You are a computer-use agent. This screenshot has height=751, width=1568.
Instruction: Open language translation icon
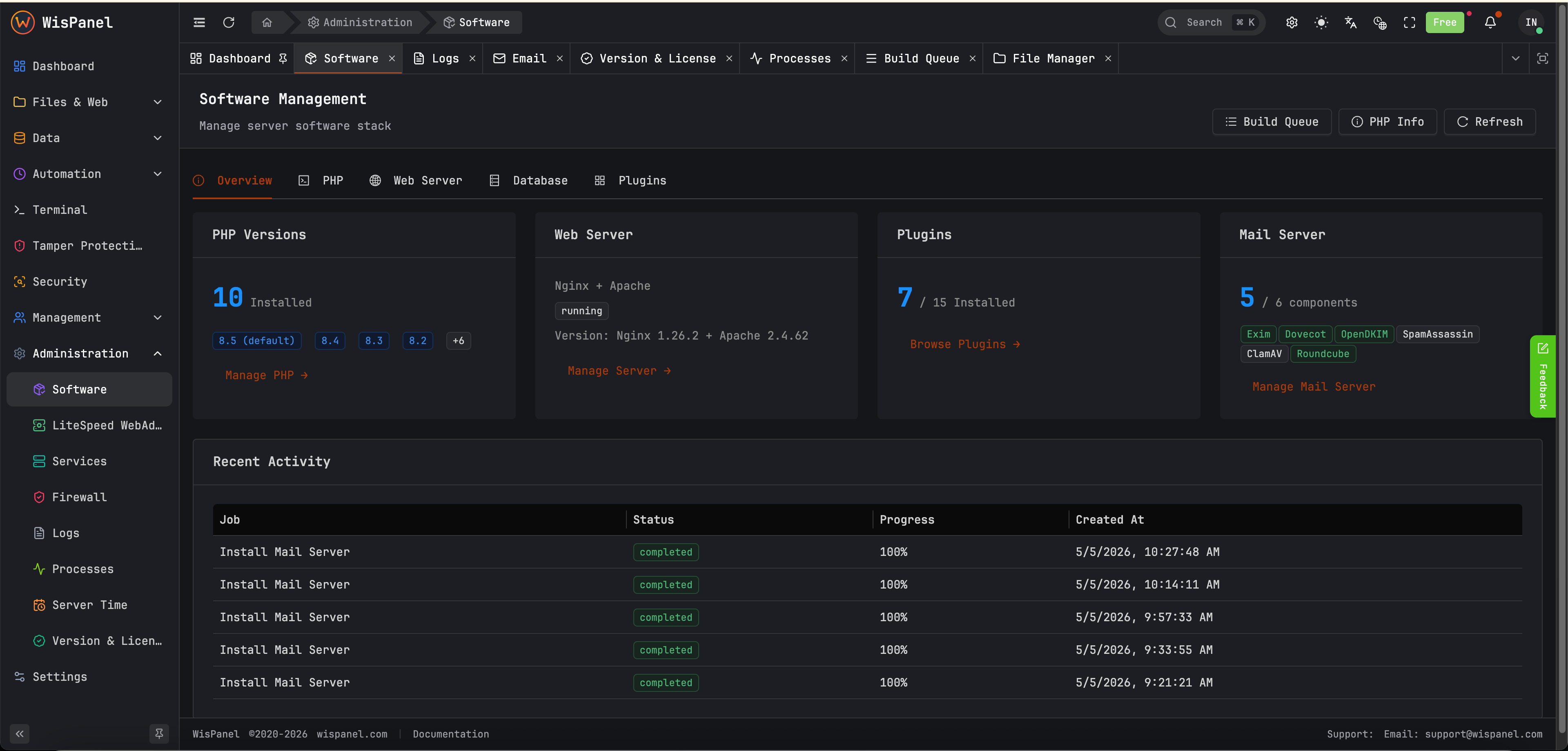(1351, 22)
